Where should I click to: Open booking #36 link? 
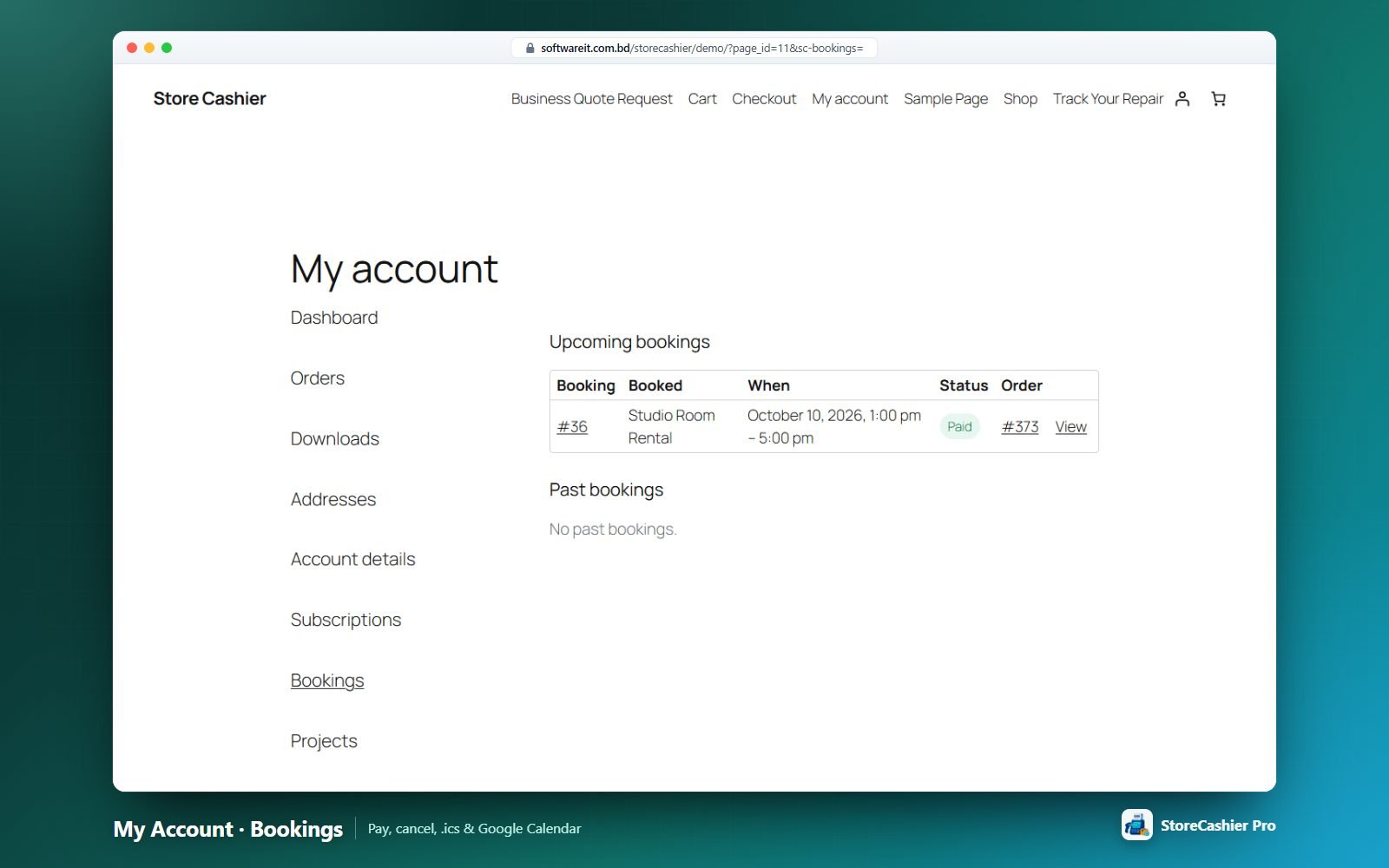(572, 427)
